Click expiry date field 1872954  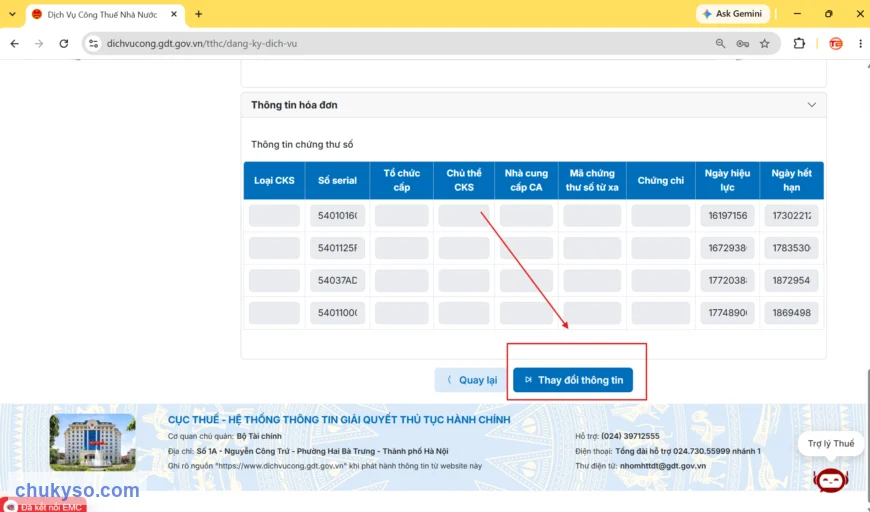click(791, 280)
